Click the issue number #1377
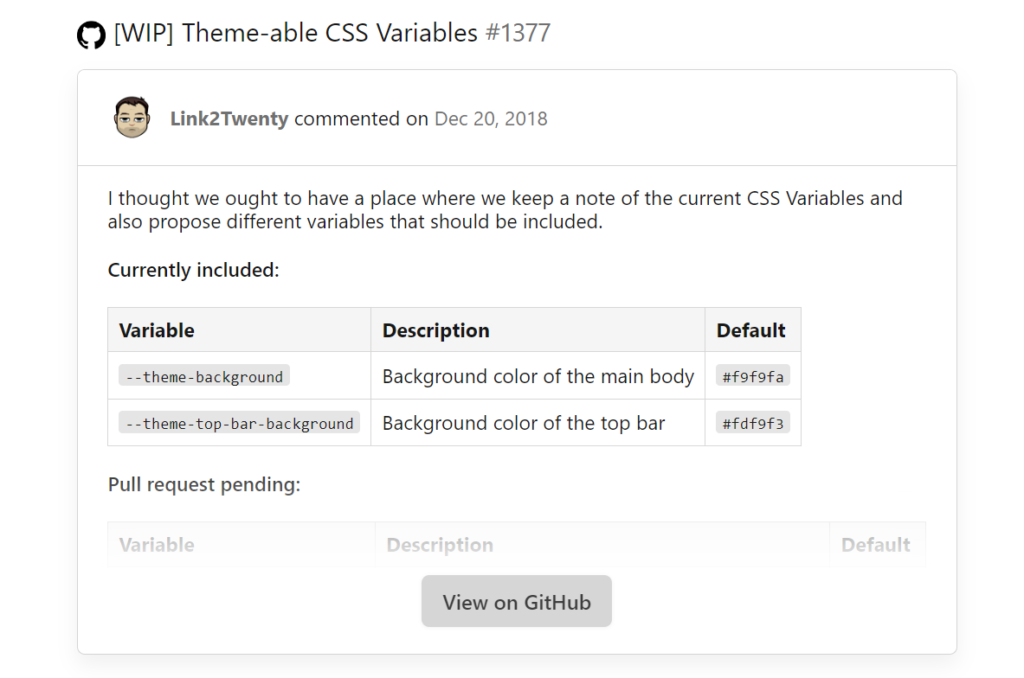 coord(518,33)
